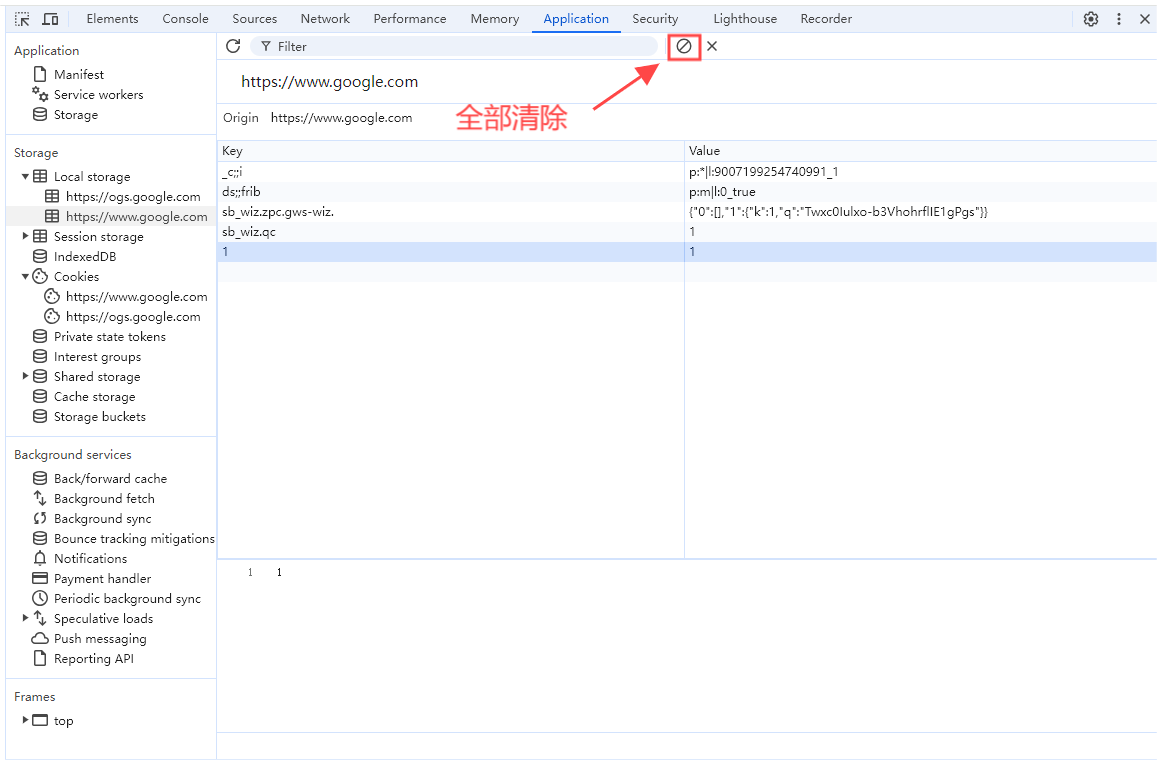The height and width of the screenshot is (760, 1157).
Task: Click the Session storage table icon
Action: pyautogui.click(x=40, y=236)
